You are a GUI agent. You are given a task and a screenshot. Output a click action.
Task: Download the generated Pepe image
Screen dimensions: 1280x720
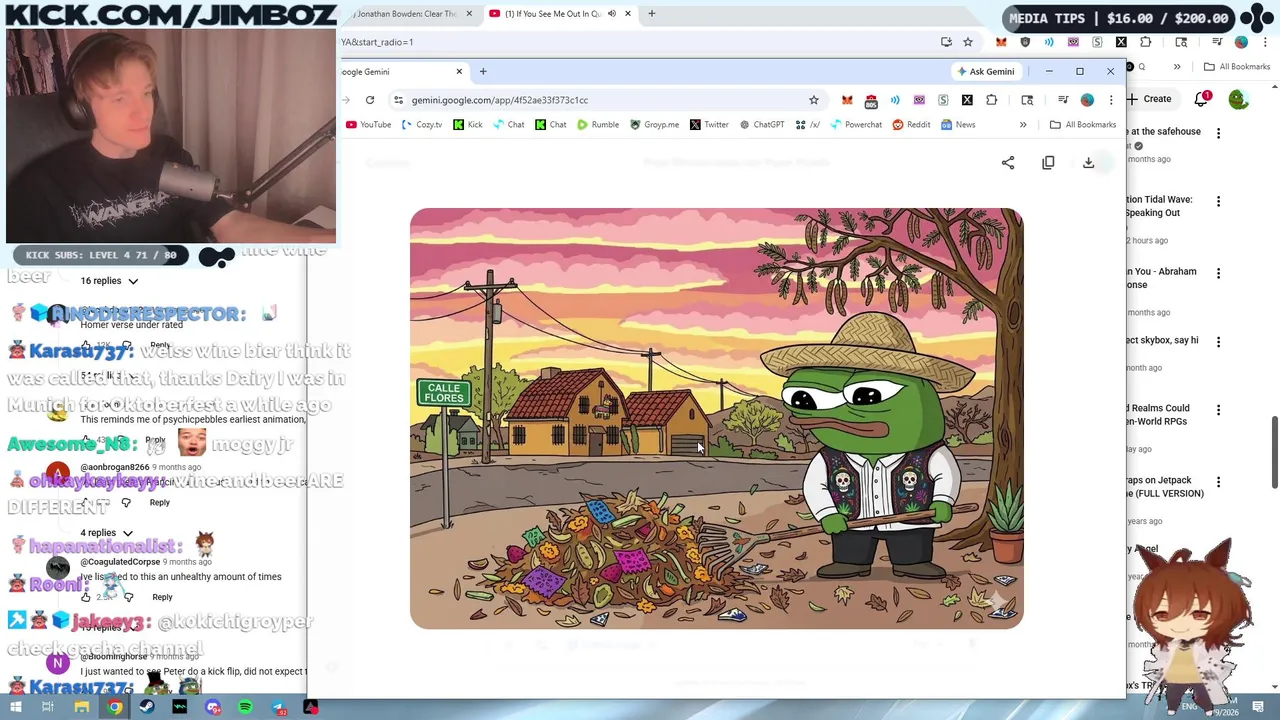(x=1088, y=163)
